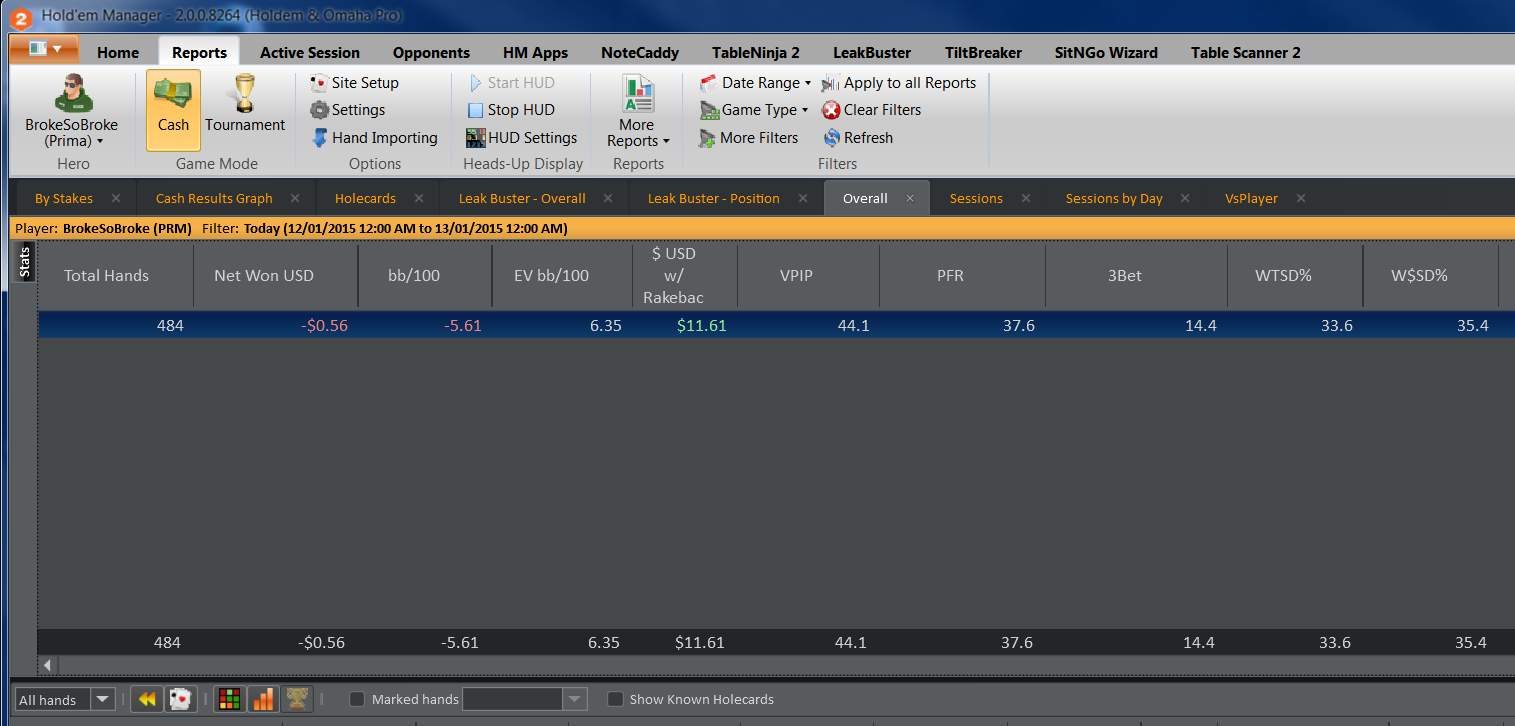Switch to the Holecards report tab
The height and width of the screenshot is (726, 1515).
coord(365,198)
